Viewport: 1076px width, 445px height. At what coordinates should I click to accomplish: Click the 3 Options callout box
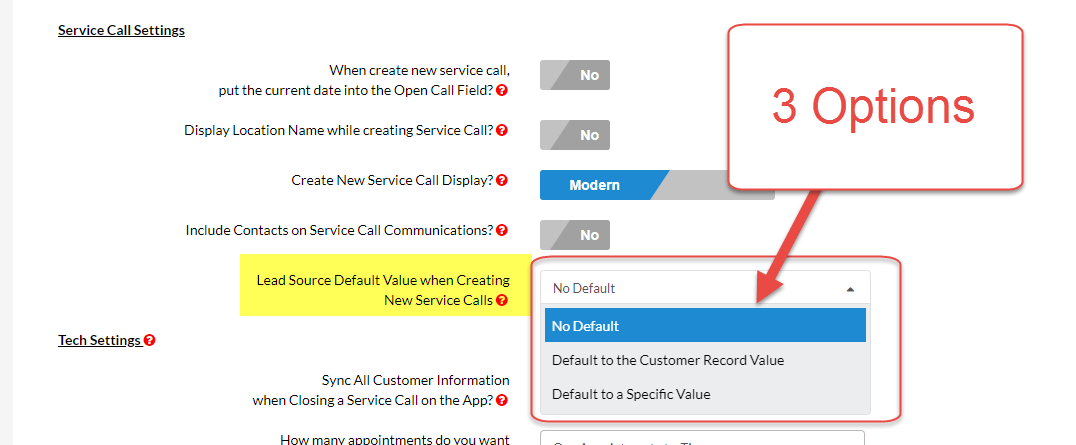point(873,106)
